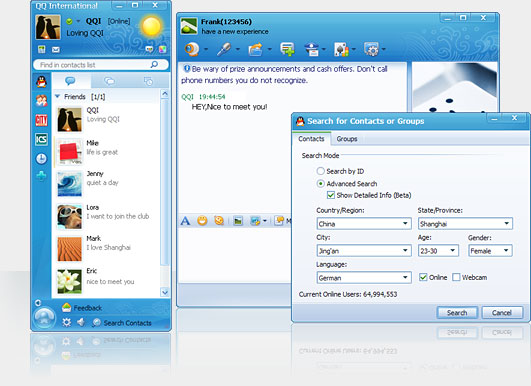Open the calendar icon beside the mail icon
The image size is (531, 386).
tap(41, 49)
